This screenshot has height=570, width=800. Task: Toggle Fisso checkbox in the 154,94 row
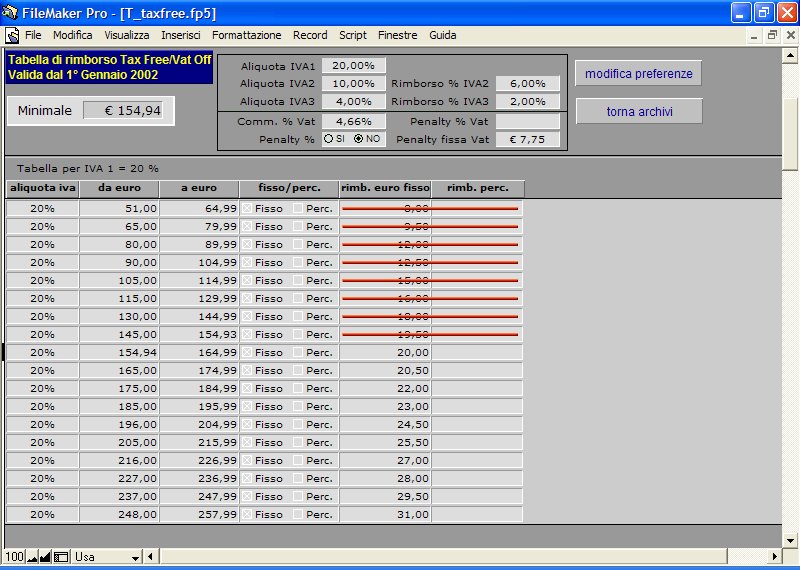pos(247,352)
